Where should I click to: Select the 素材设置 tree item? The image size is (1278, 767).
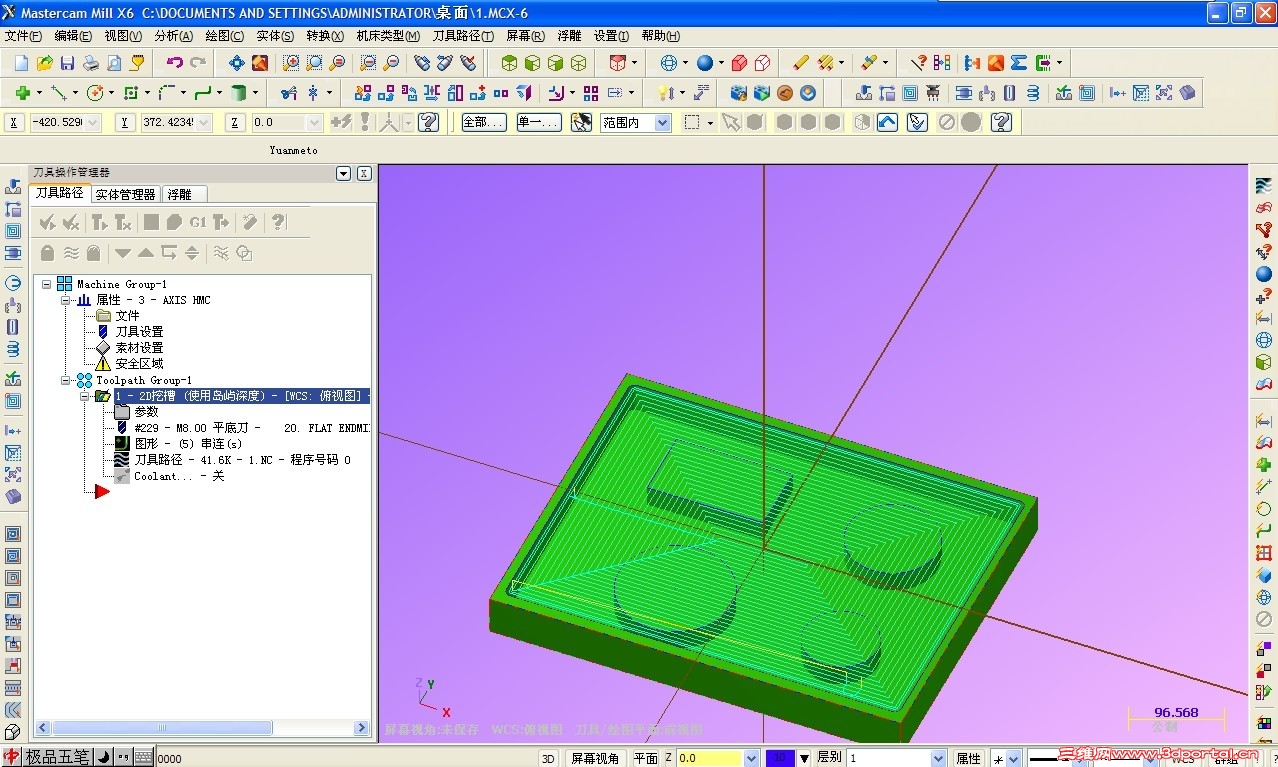(139, 348)
